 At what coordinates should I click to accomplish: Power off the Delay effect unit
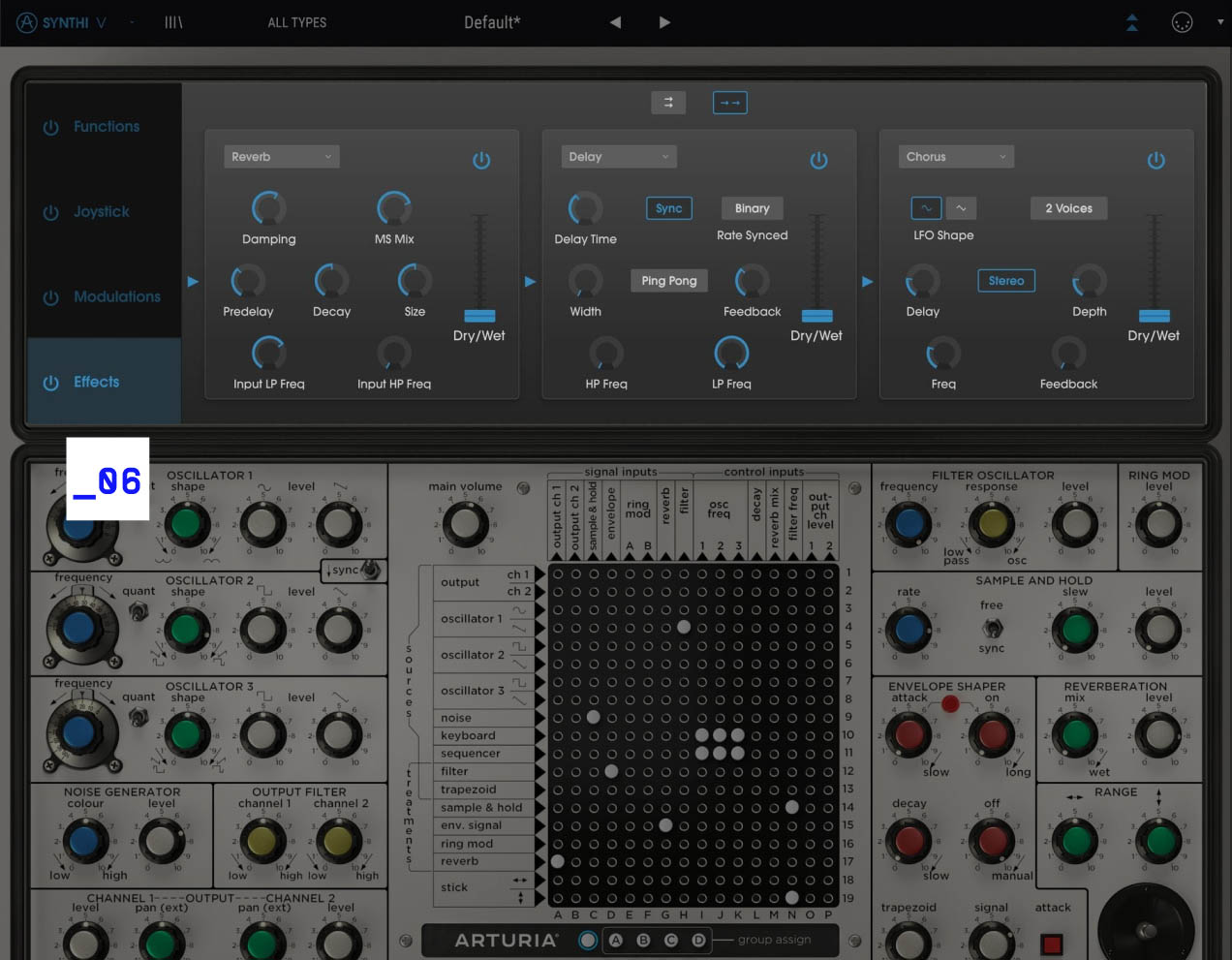pos(818,161)
